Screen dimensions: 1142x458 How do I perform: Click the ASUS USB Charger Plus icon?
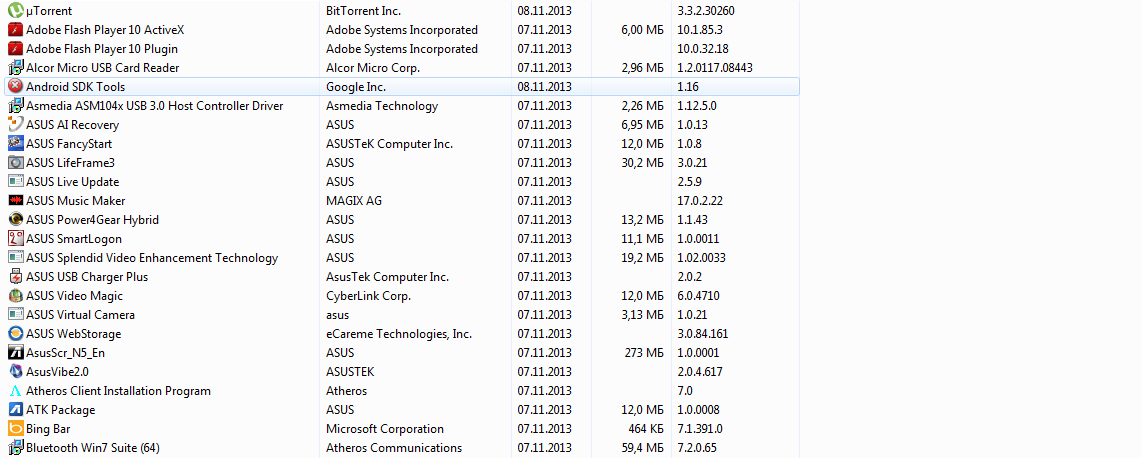click(x=15, y=277)
